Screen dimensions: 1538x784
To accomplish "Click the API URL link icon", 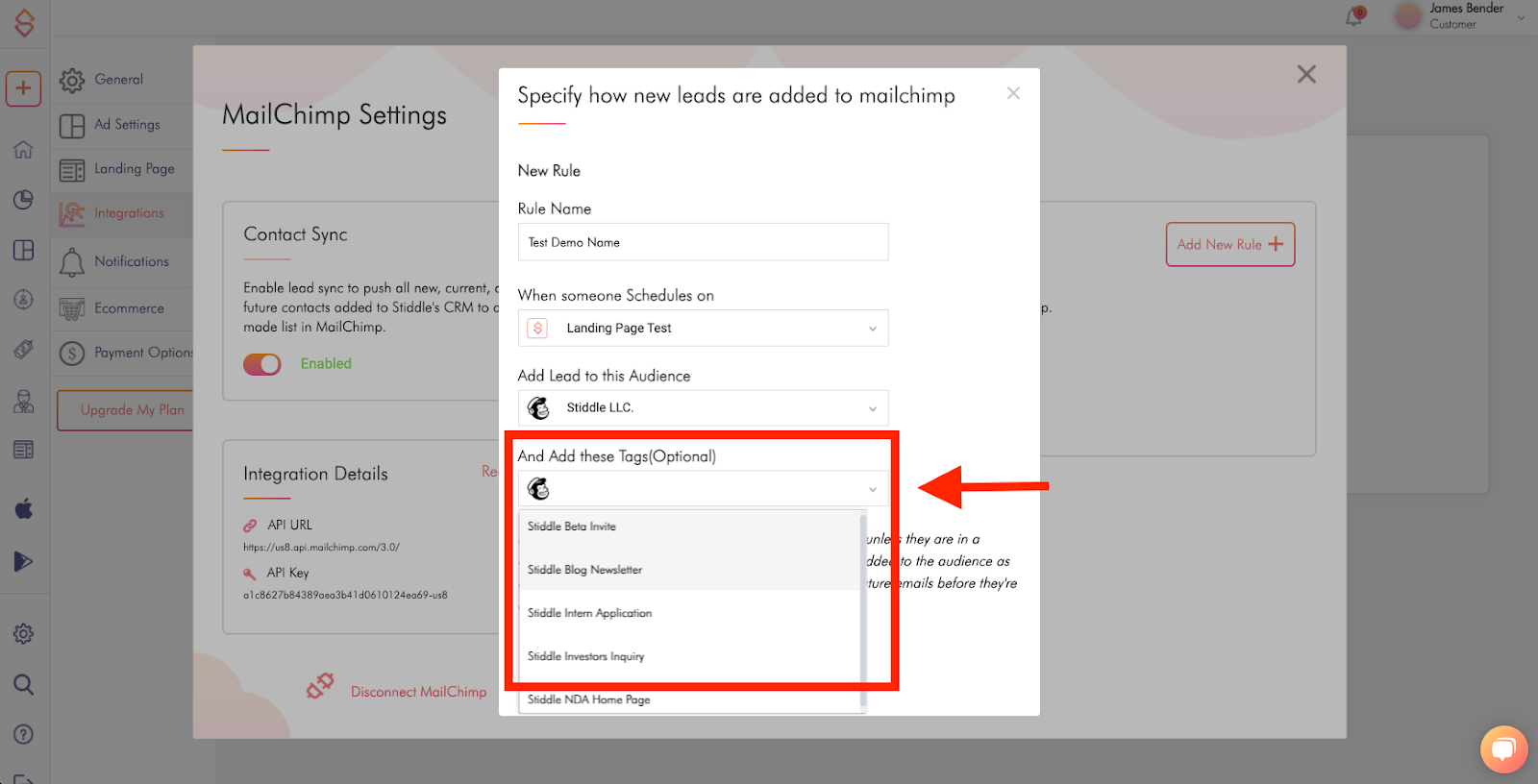I will (x=250, y=526).
